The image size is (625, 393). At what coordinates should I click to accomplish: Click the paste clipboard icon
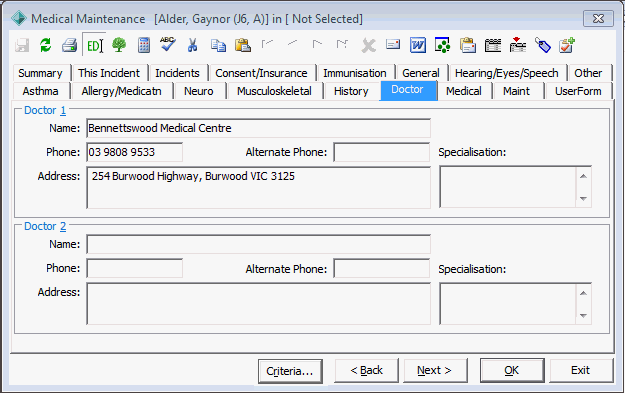point(242,45)
